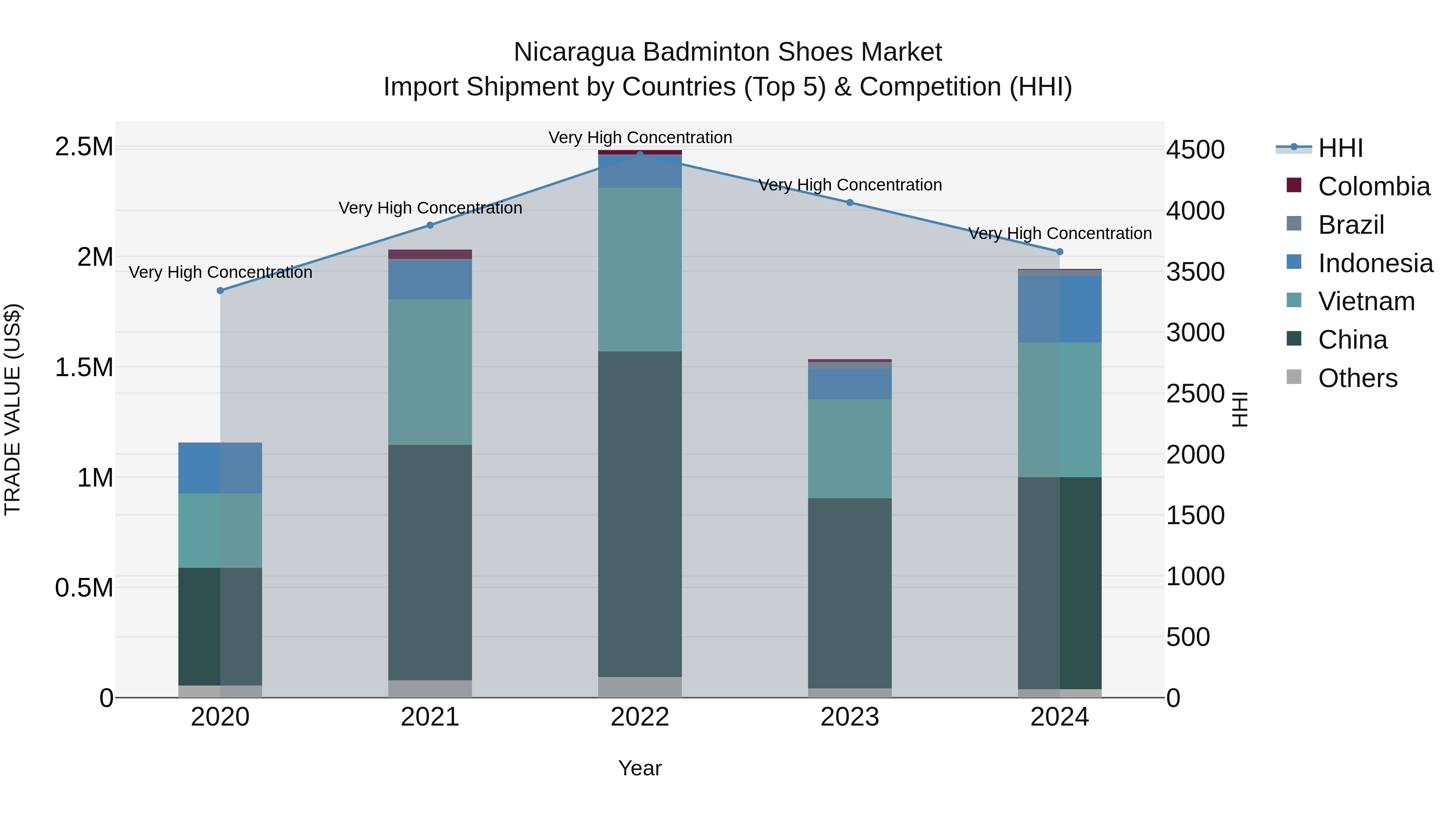This screenshot has width=1456, height=819.
Task: Select the China segment of 2020 bar
Action: [x=220, y=626]
